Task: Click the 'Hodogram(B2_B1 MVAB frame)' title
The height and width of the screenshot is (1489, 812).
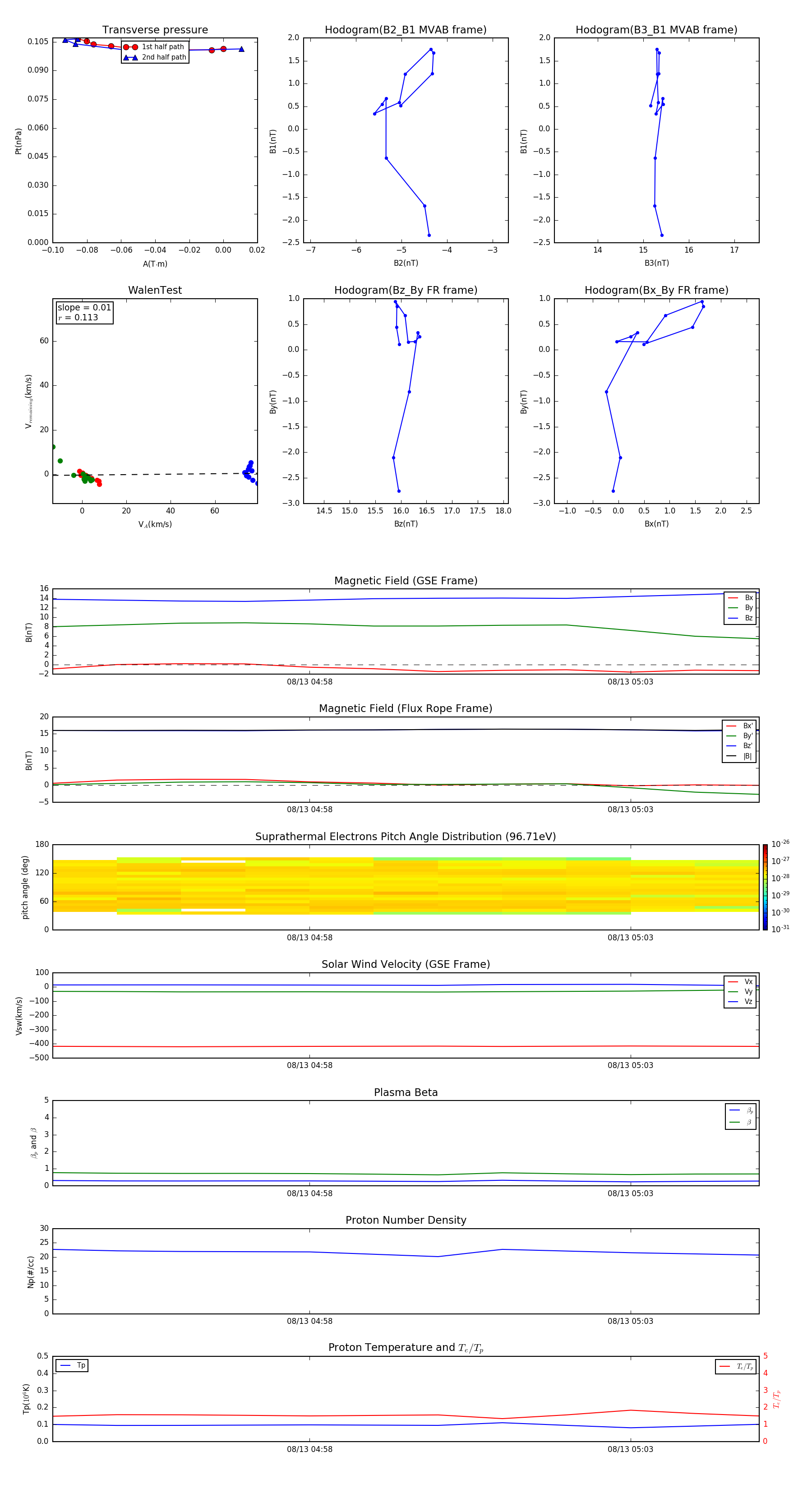Action: 406,30
